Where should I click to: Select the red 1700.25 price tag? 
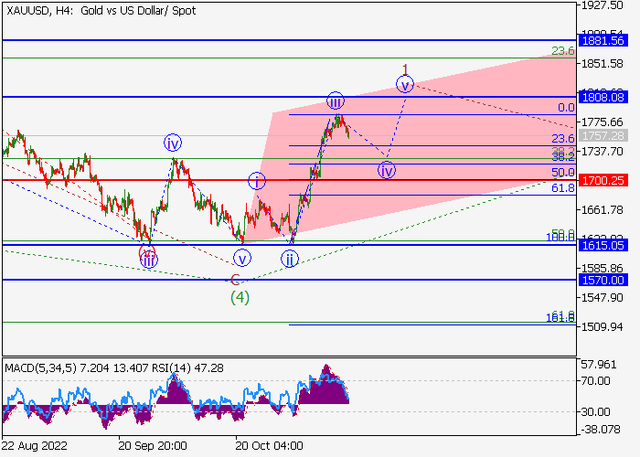click(603, 180)
